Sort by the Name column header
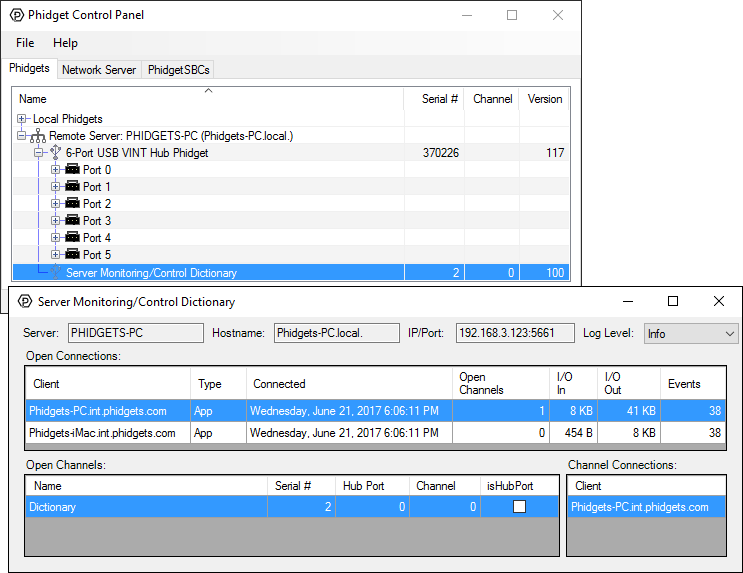Screen dimensions: 743x573 tap(208, 99)
